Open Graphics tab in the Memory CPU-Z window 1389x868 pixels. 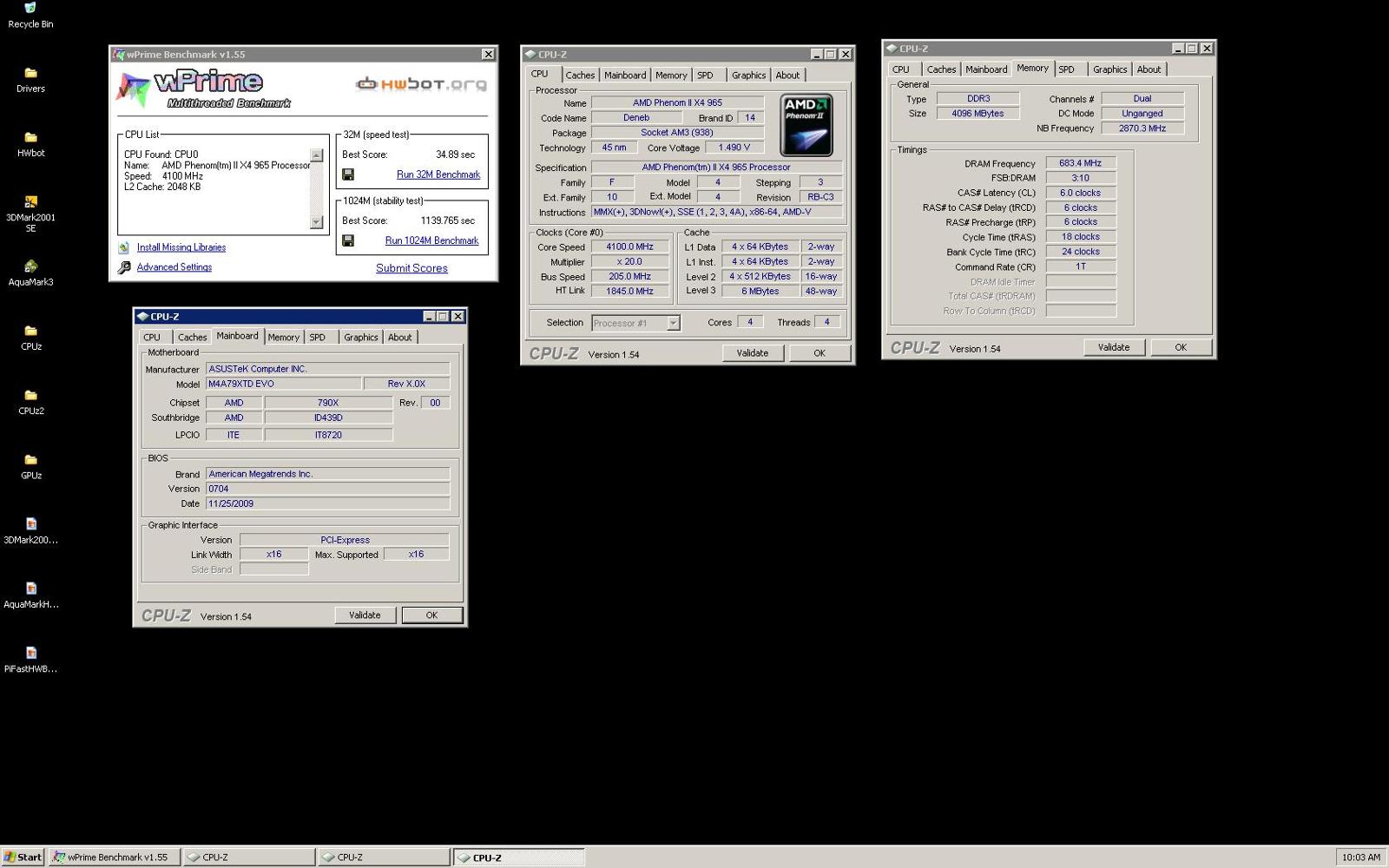pyautogui.click(x=1109, y=69)
